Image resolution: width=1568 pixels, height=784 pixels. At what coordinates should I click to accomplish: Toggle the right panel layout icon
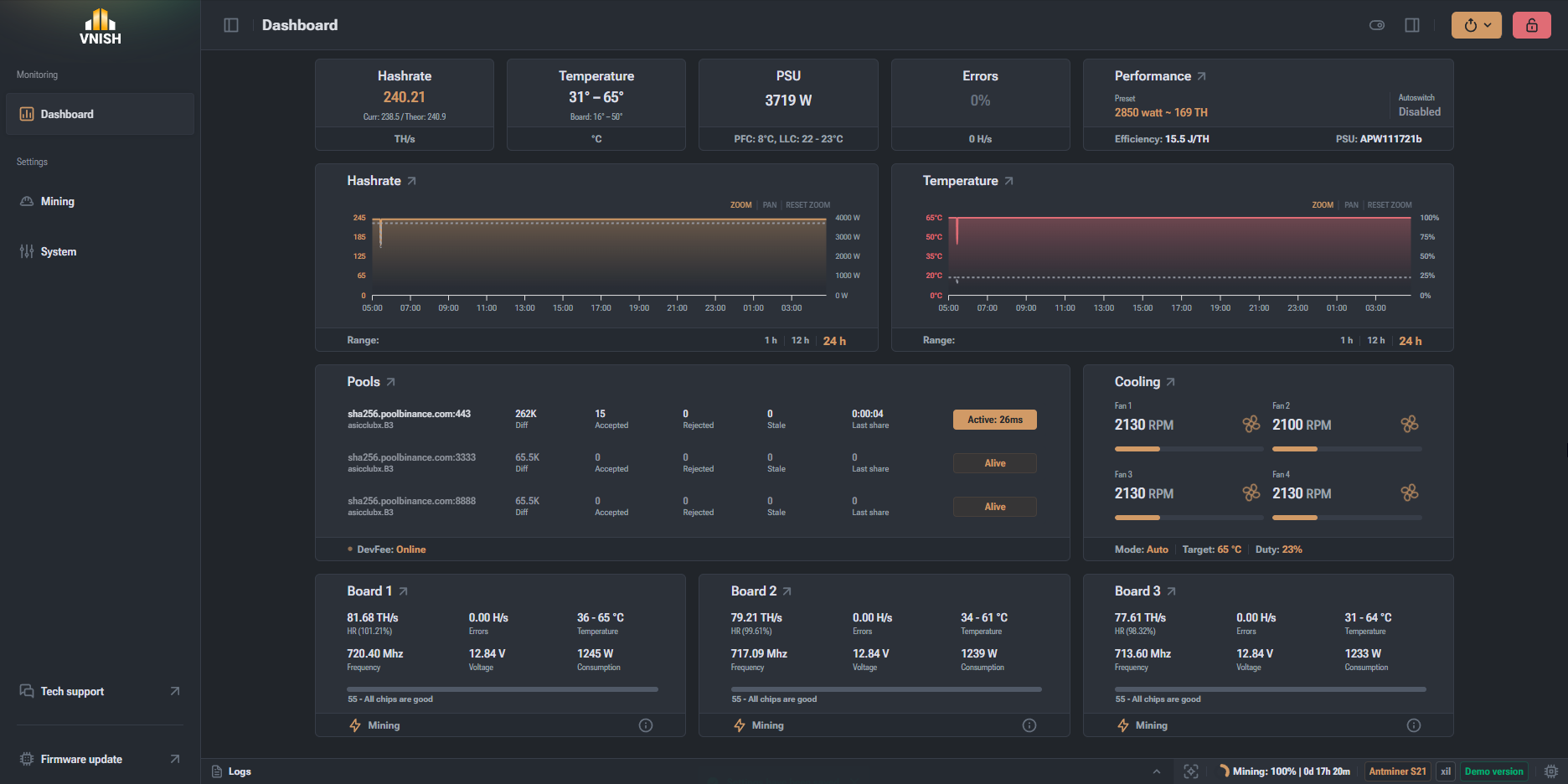[x=1412, y=25]
